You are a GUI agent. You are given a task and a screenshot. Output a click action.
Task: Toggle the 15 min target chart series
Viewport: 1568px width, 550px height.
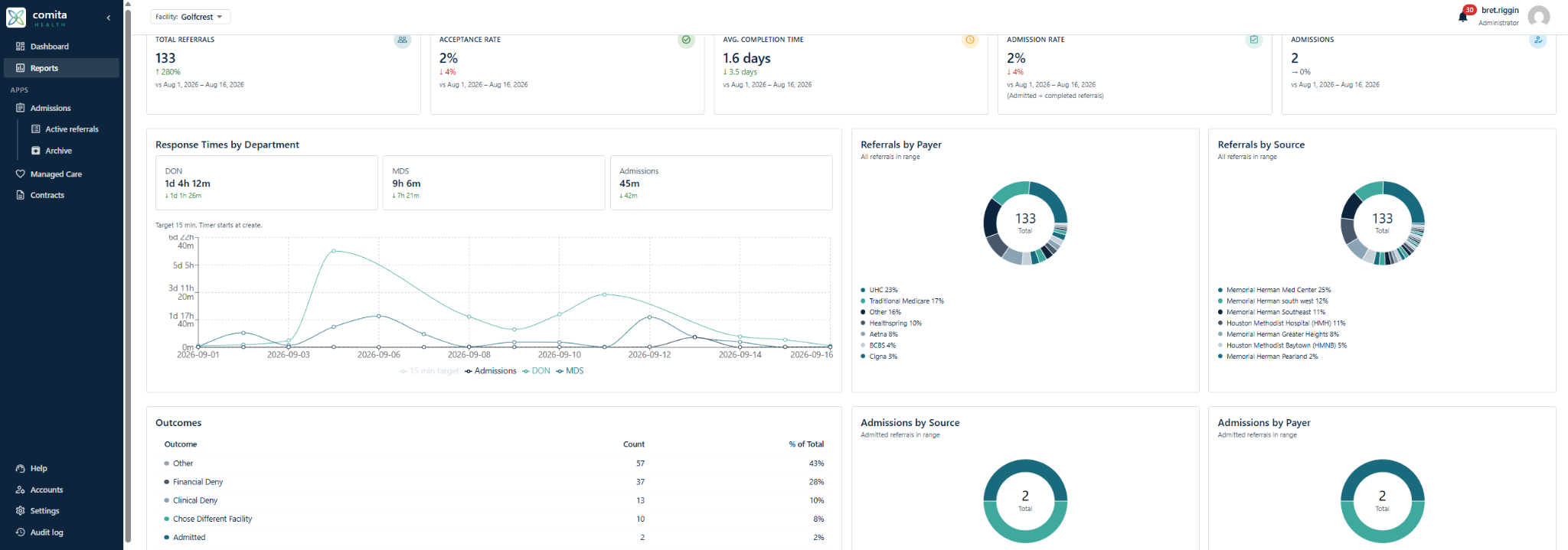click(x=429, y=371)
